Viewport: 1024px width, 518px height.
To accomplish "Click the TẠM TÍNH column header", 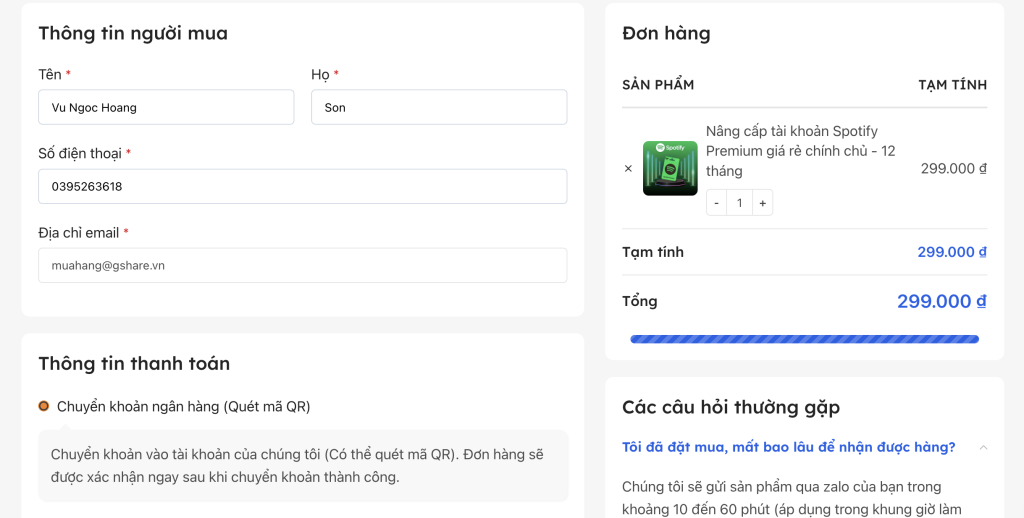I will (952, 85).
